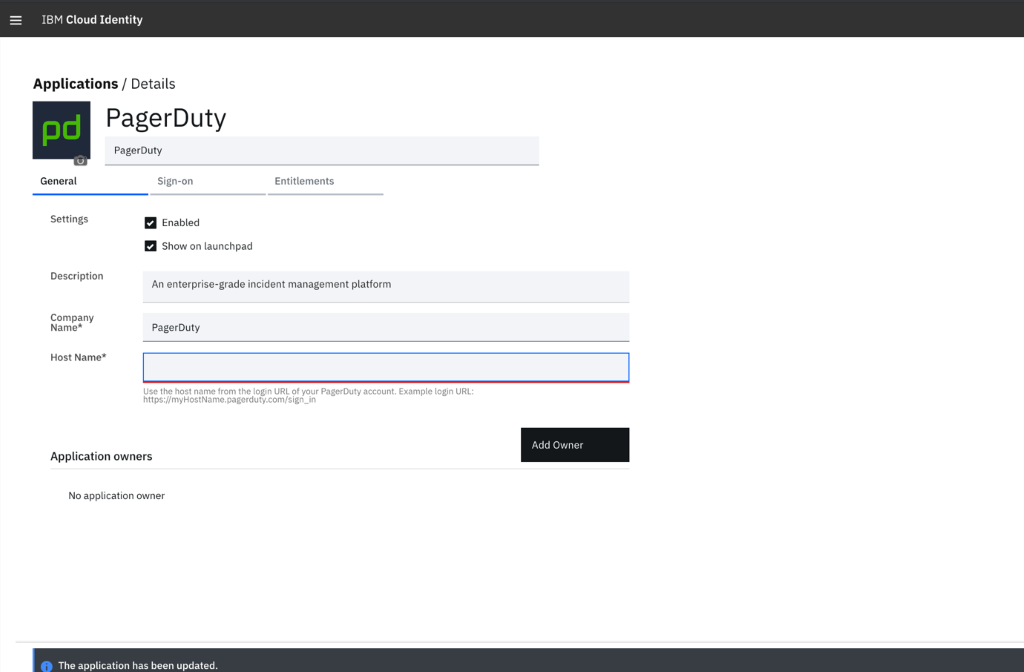The image size is (1024, 672).
Task: Open the Entitlements tab
Action: [x=325, y=182]
